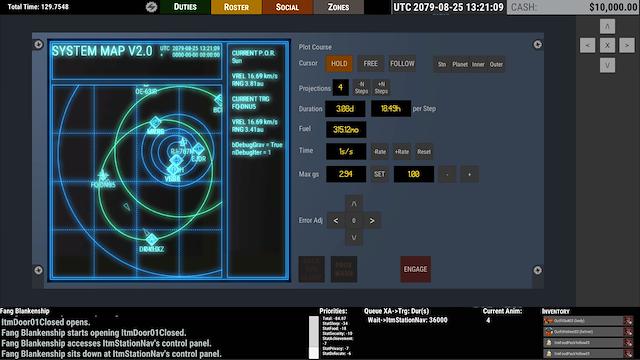Click SET for Max gs
The height and width of the screenshot is (360, 640).
[x=380, y=174]
